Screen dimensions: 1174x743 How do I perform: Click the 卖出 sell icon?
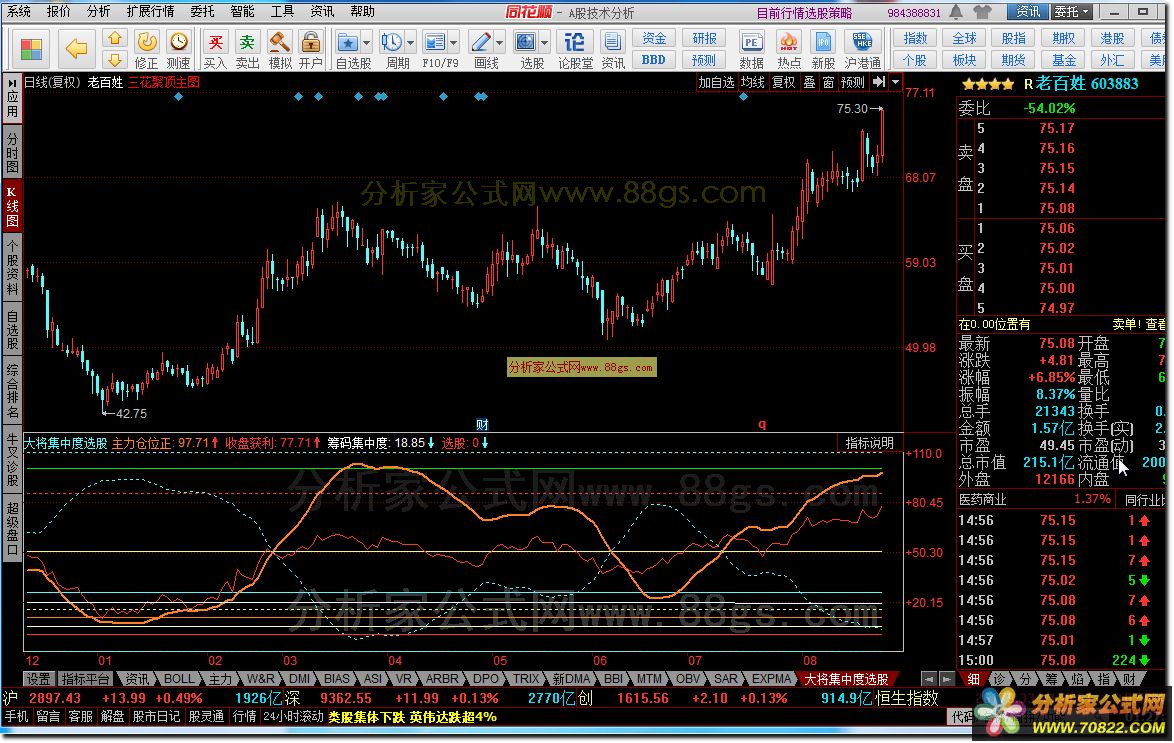coord(247,49)
